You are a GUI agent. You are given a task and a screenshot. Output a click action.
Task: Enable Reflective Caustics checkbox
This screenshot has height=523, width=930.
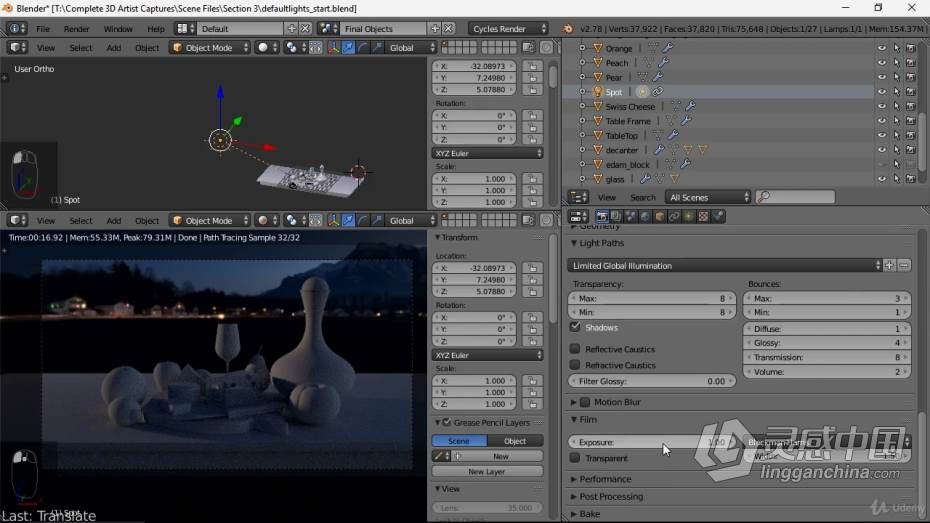pos(575,349)
